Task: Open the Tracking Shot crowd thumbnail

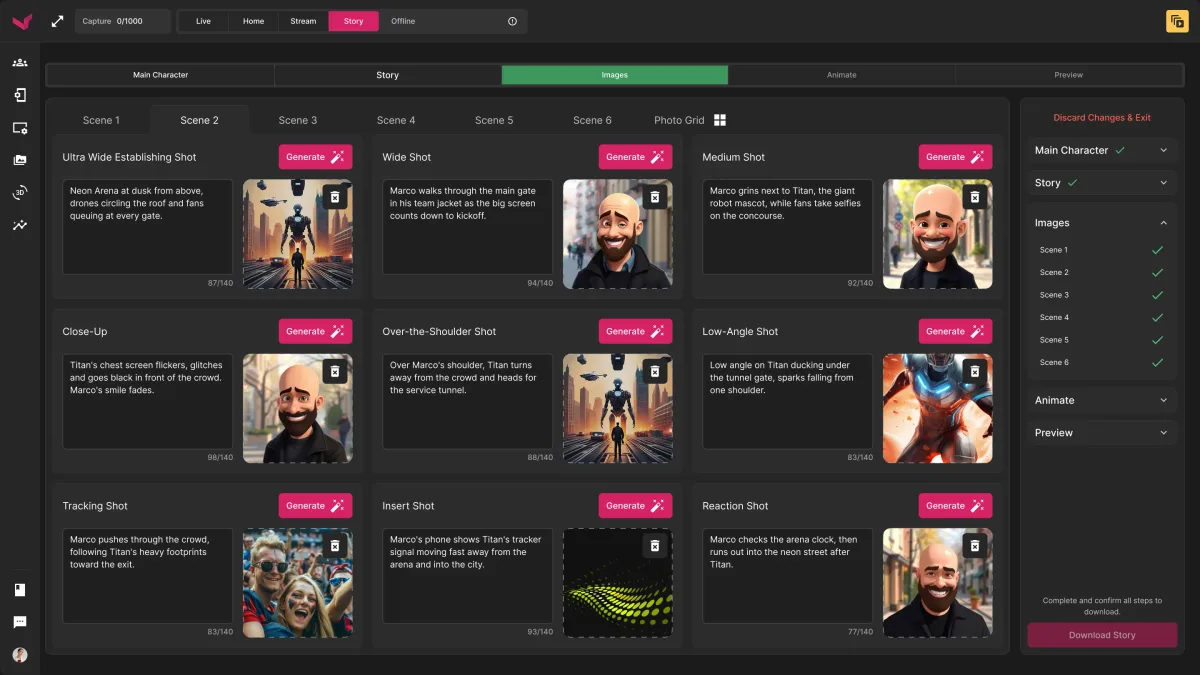Action: click(x=298, y=583)
